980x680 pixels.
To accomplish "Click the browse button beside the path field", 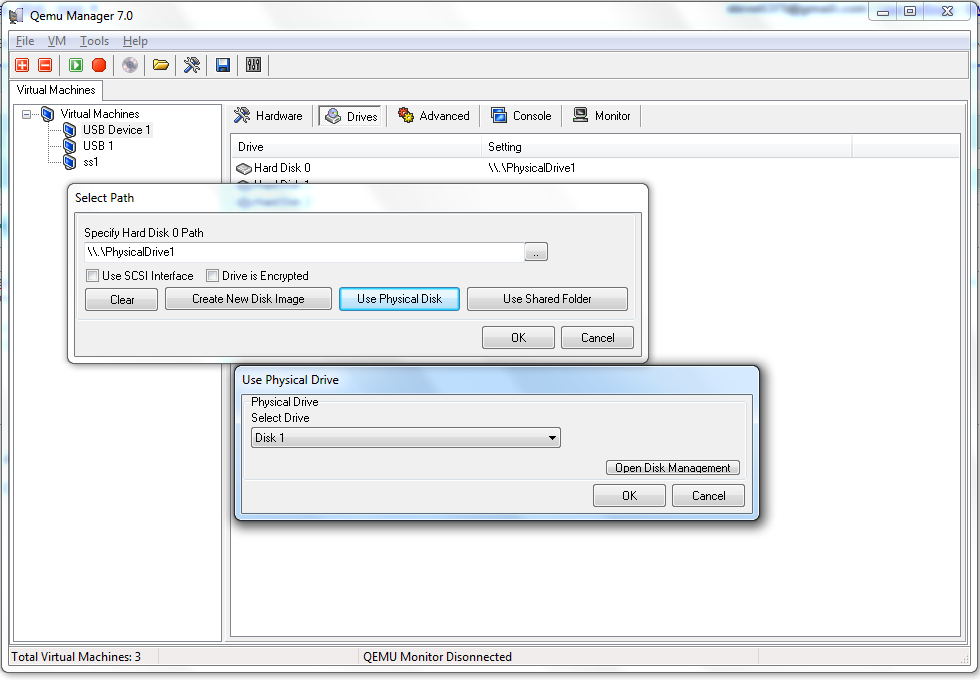I will pos(536,252).
